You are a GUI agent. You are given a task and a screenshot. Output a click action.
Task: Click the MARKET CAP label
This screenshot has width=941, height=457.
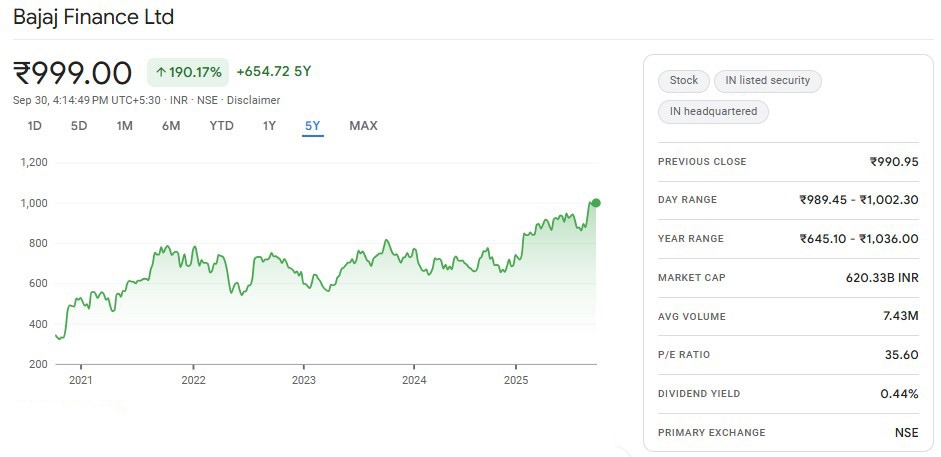[691, 278]
